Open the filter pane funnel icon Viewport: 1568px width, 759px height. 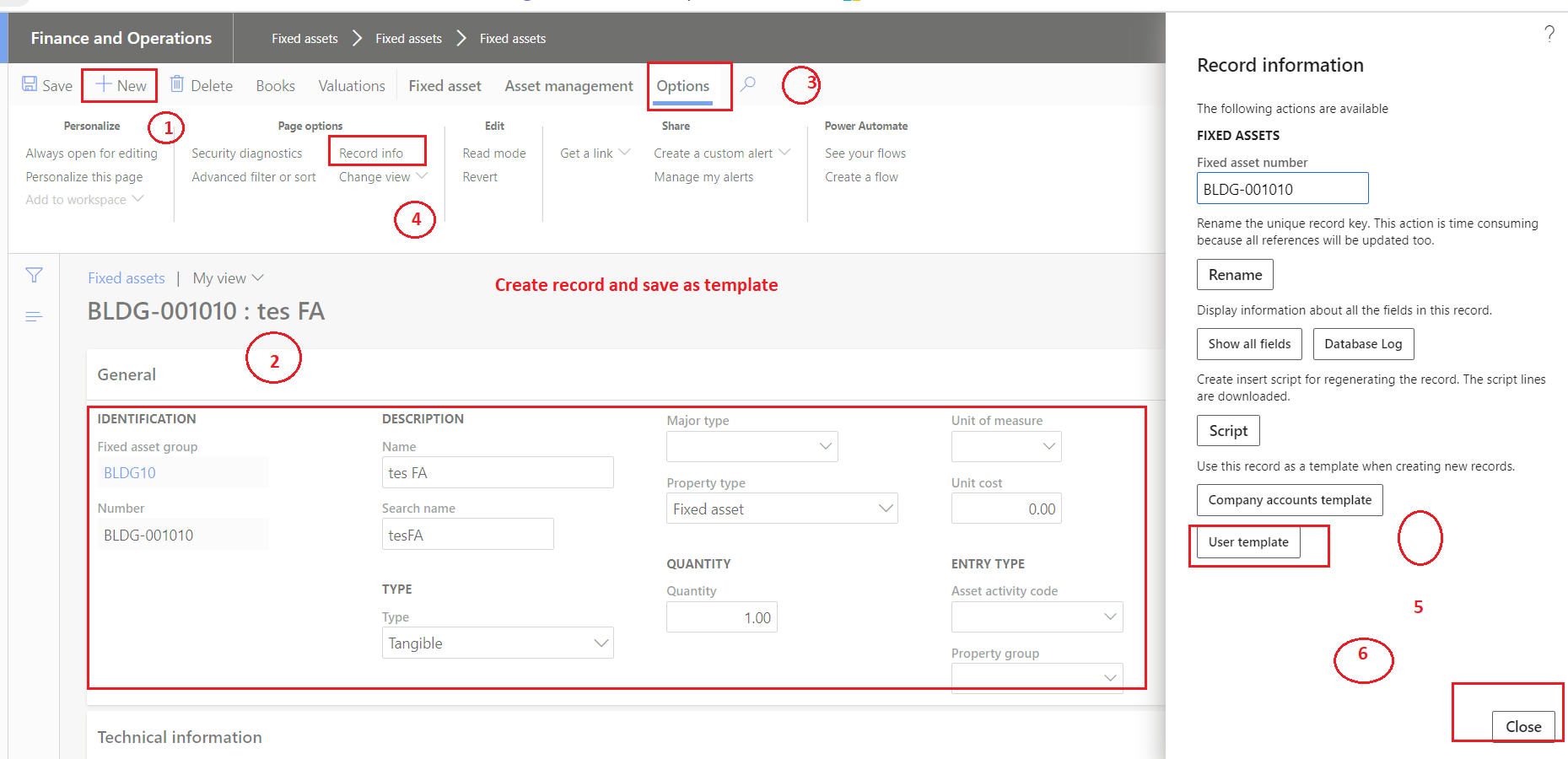33,275
